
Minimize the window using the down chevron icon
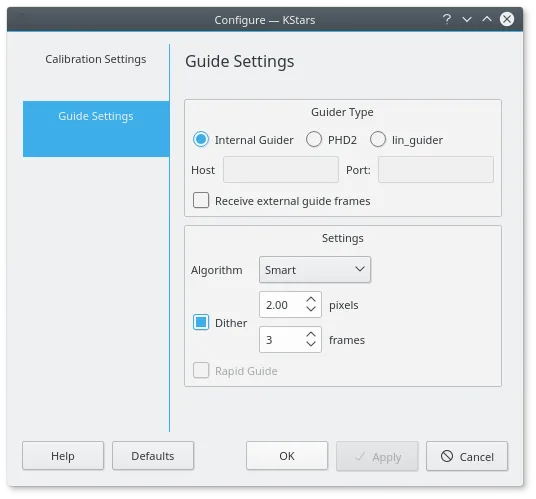pyautogui.click(x=467, y=19)
